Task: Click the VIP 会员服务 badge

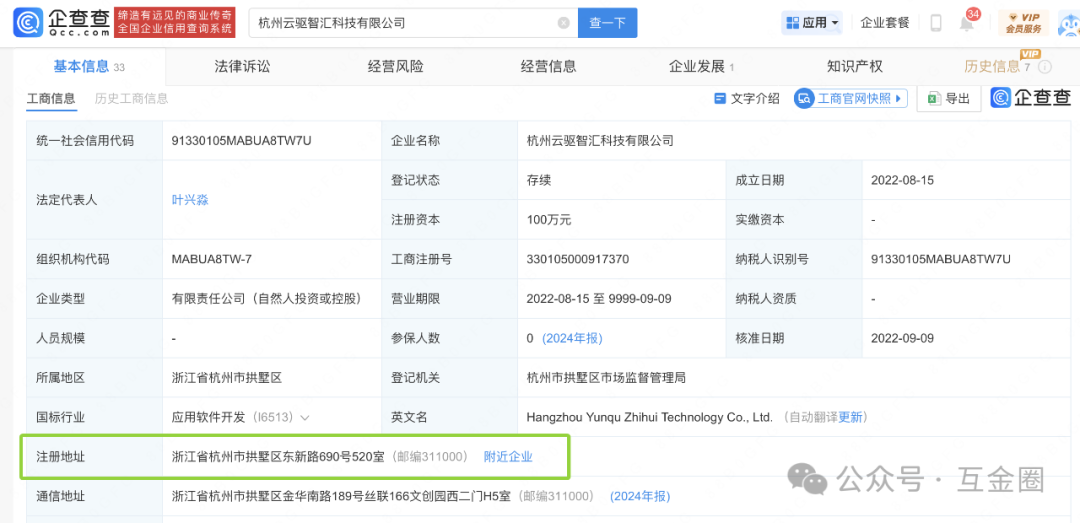Action: (1023, 23)
